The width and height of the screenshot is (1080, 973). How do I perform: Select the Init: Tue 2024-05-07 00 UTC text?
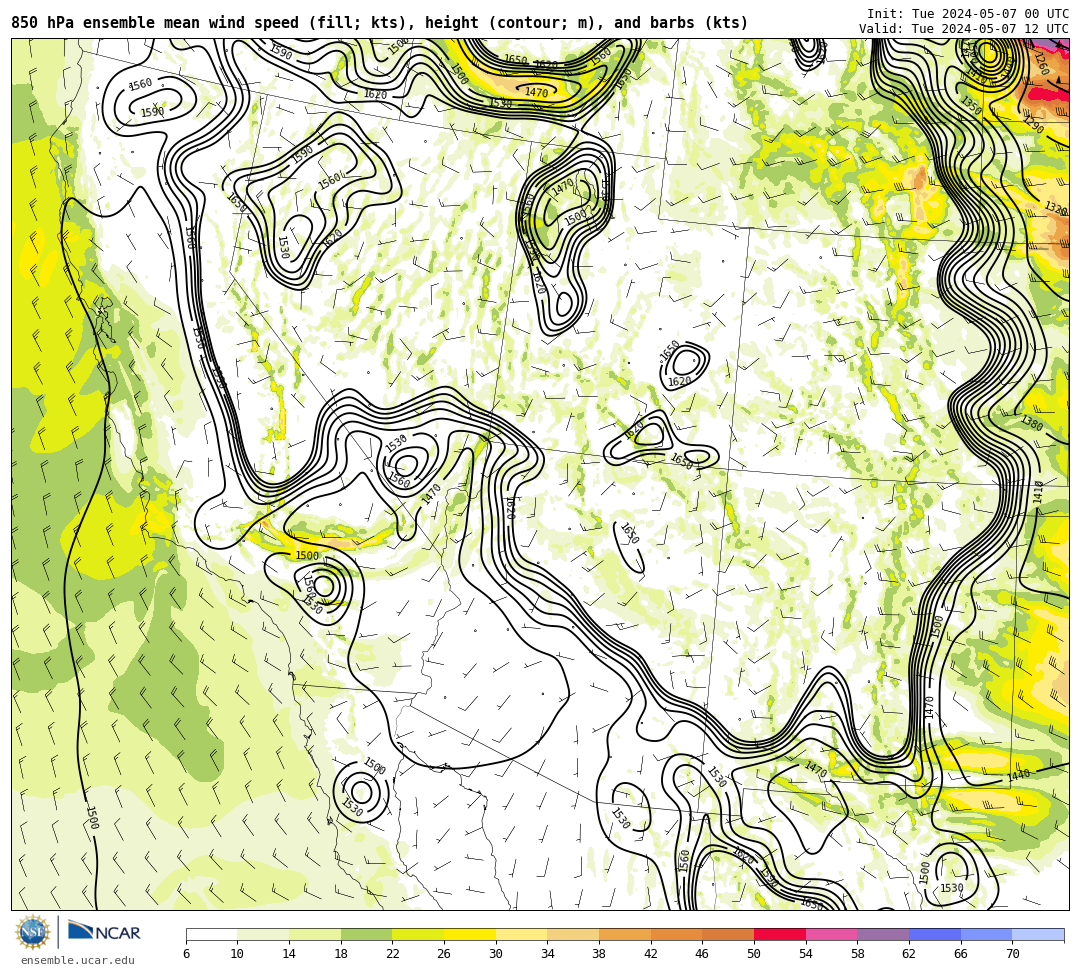[968, 14]
